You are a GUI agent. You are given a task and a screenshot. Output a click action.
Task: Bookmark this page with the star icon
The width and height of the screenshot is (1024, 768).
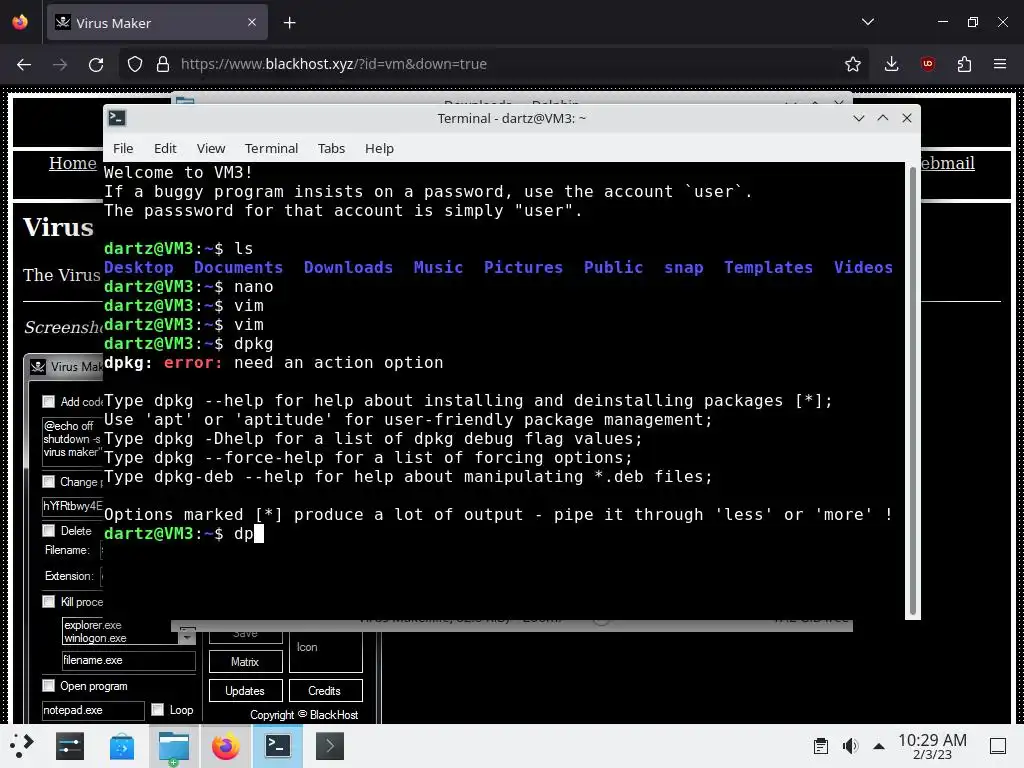[x=852, y=64]
